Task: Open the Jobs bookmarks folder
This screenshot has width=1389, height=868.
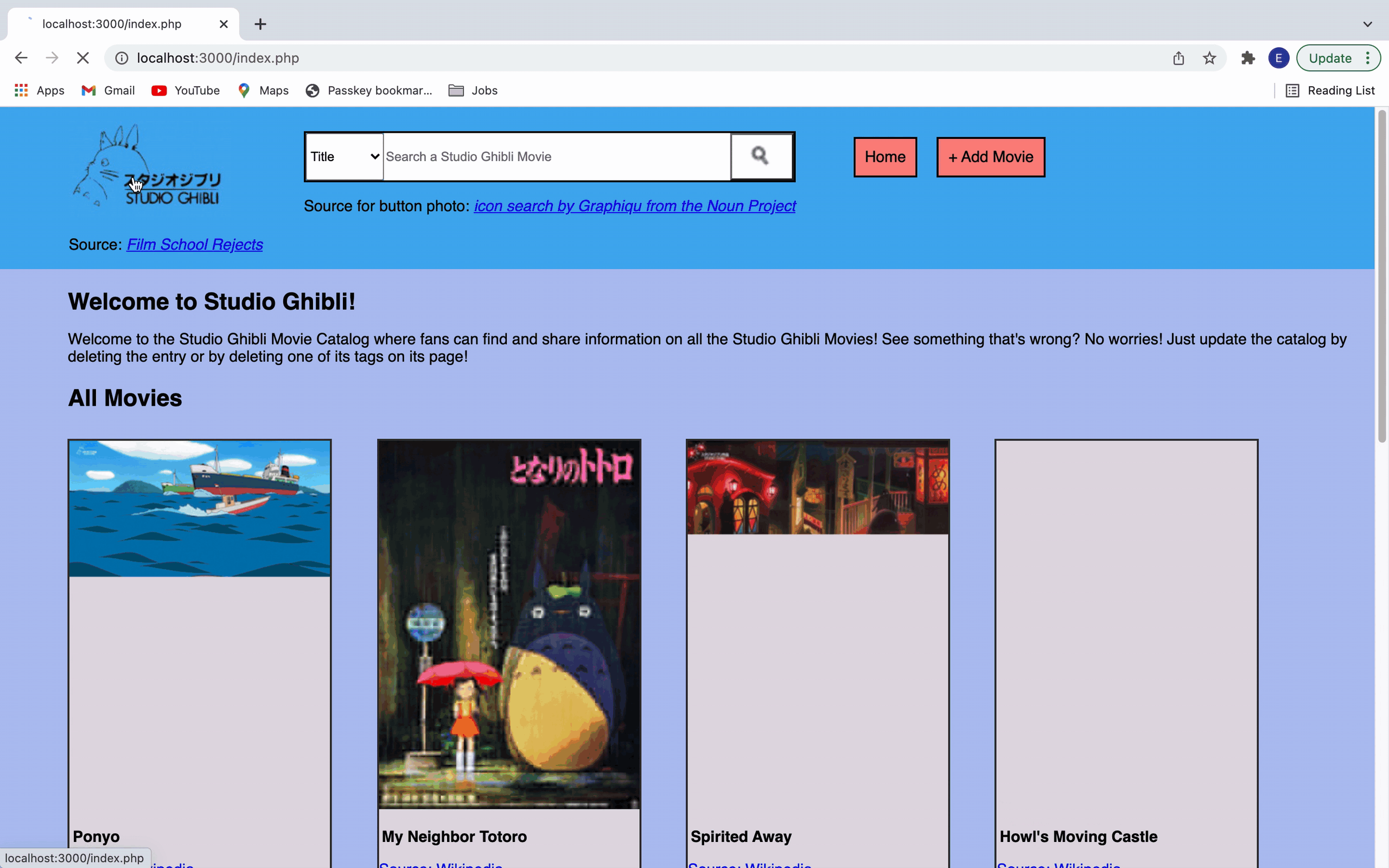Action: click(x=473, y=91)
